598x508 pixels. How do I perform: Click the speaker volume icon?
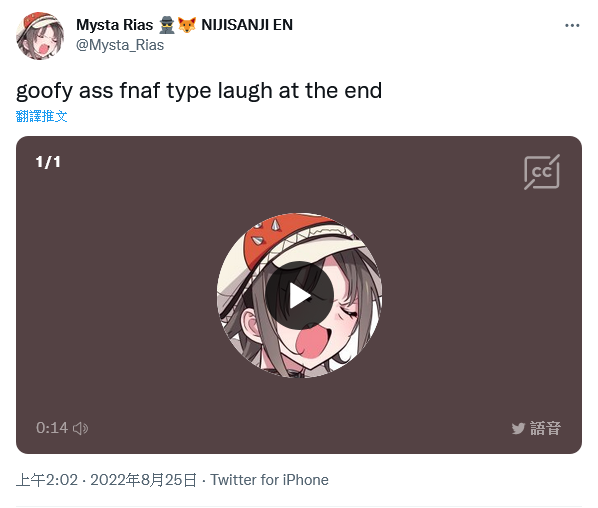(80, 428)
